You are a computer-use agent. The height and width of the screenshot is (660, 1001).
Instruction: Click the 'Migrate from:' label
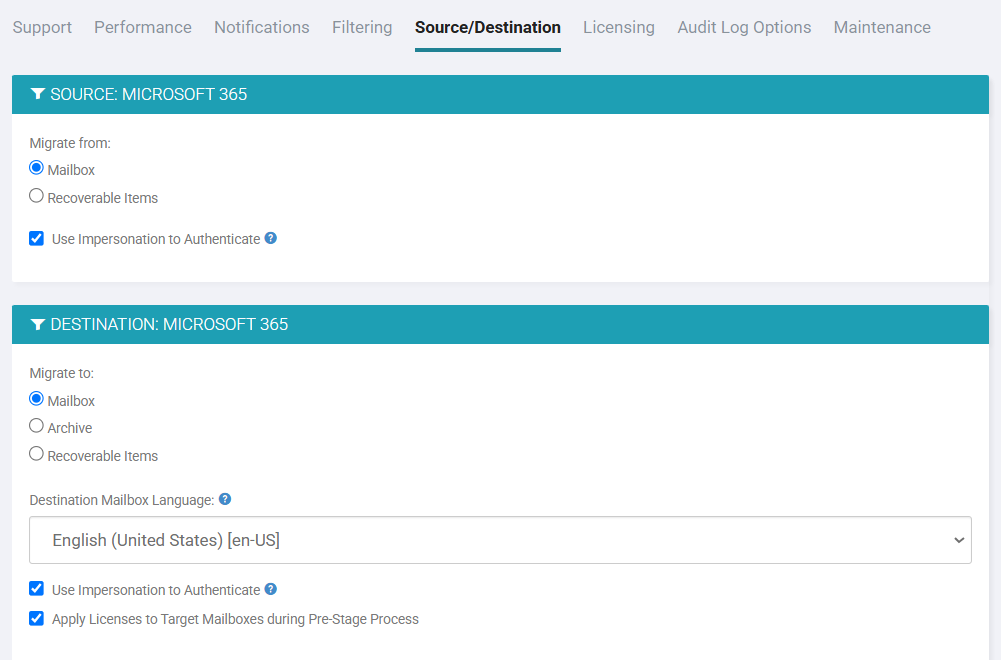(70, 144)
